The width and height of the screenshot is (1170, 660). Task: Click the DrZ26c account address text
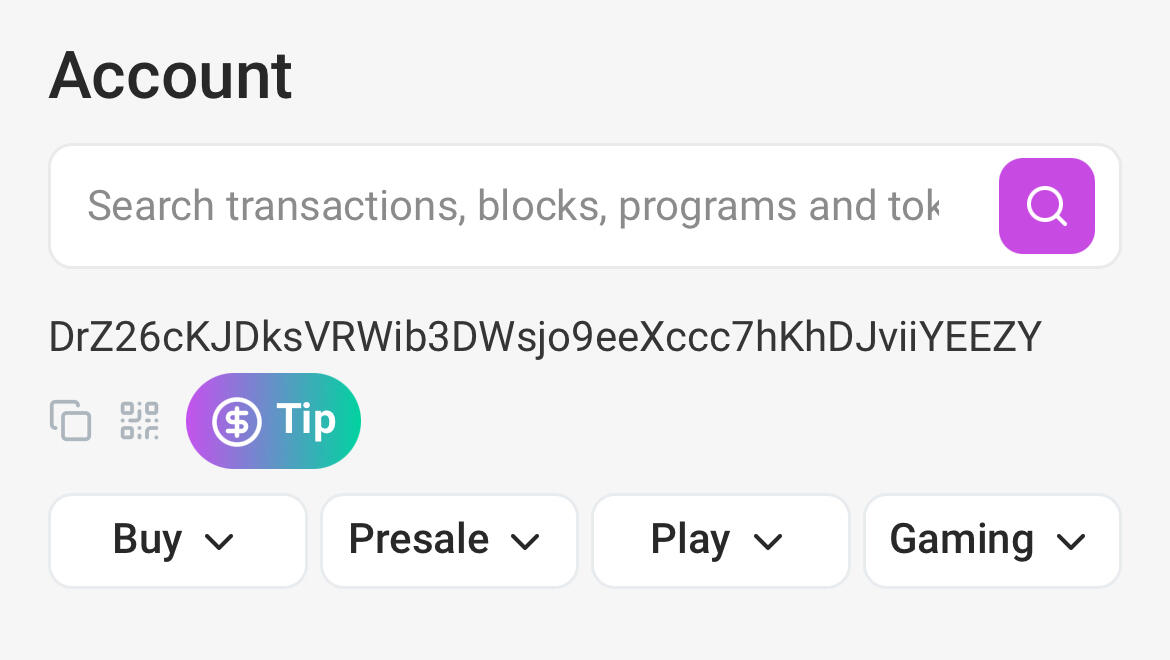click(545, 337)
